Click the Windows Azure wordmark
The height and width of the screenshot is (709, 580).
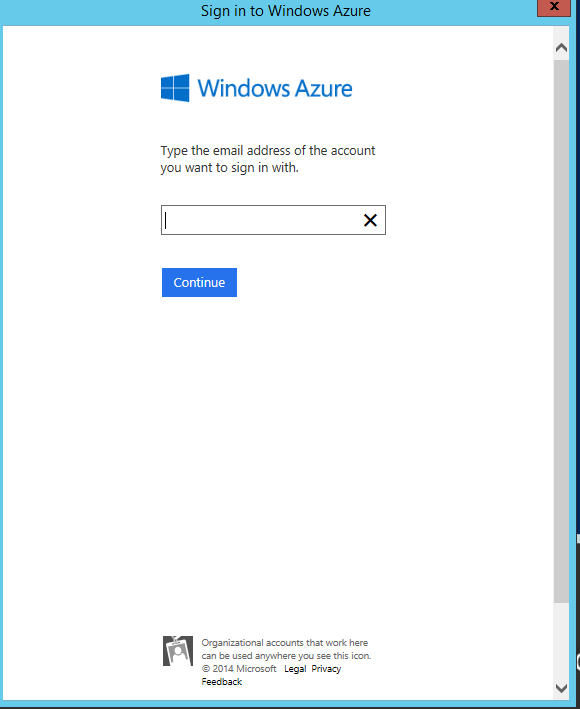(x=275, y=88)
